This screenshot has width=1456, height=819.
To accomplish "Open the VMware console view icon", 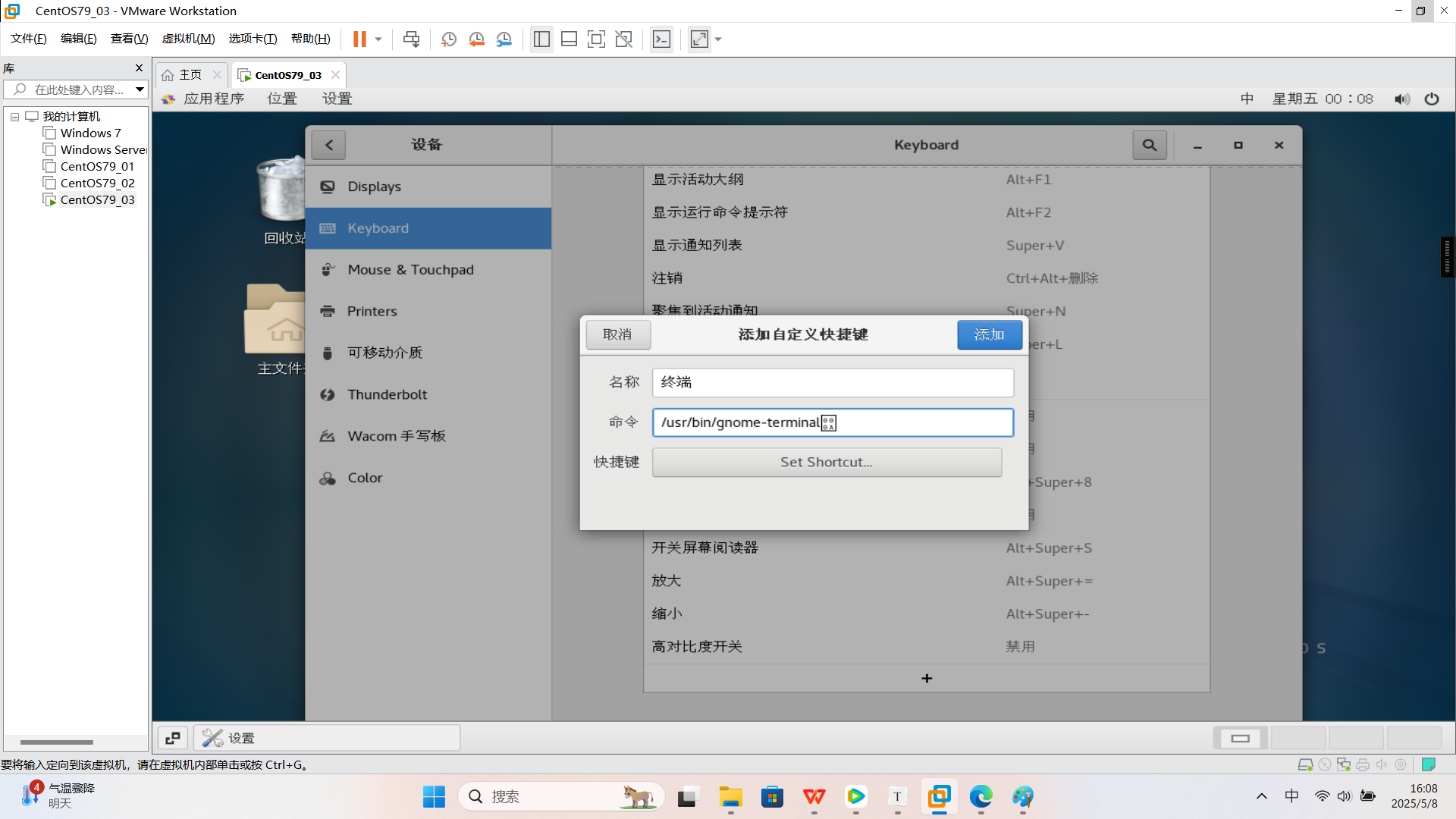I will tap(661, 39).
